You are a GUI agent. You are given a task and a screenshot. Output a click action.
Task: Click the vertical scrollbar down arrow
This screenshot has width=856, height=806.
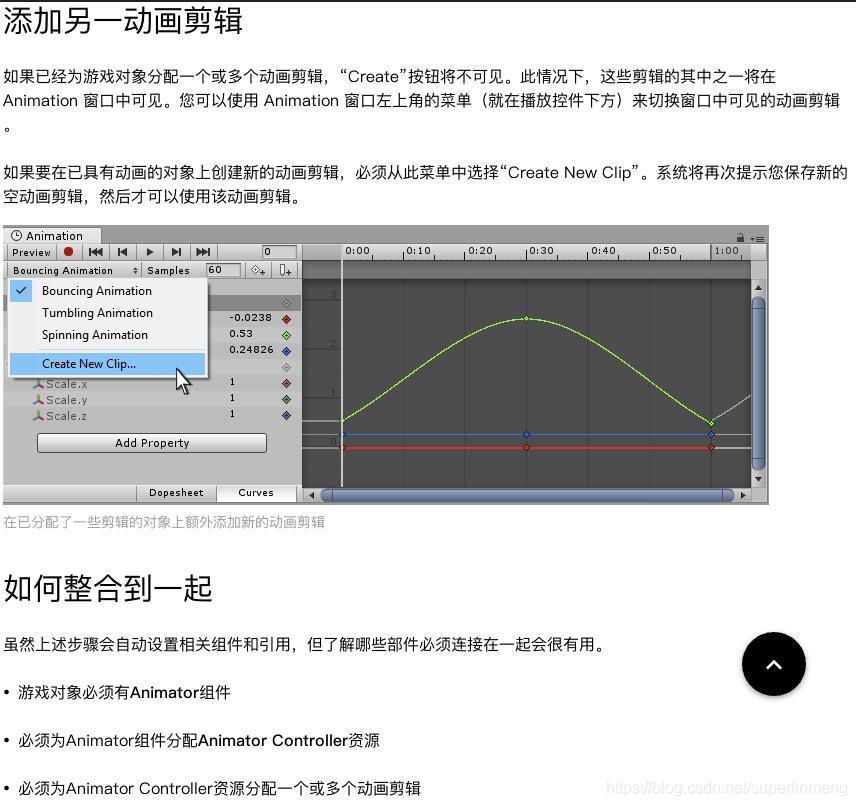758,479
